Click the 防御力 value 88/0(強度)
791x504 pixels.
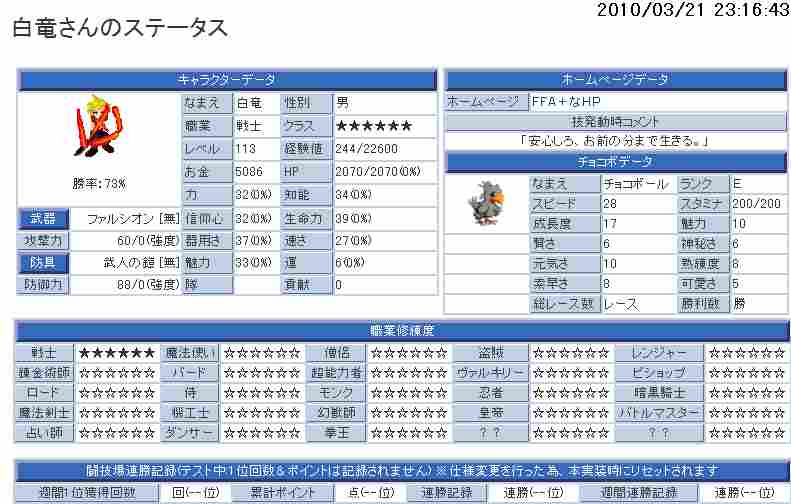(148, 285)
